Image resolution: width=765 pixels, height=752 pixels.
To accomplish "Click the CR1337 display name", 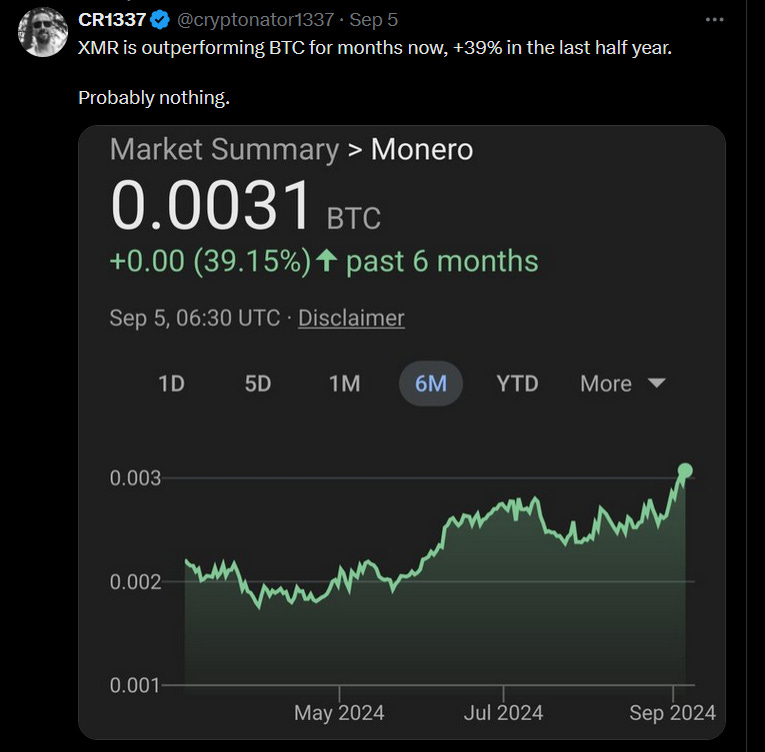I will click(112, 20).
